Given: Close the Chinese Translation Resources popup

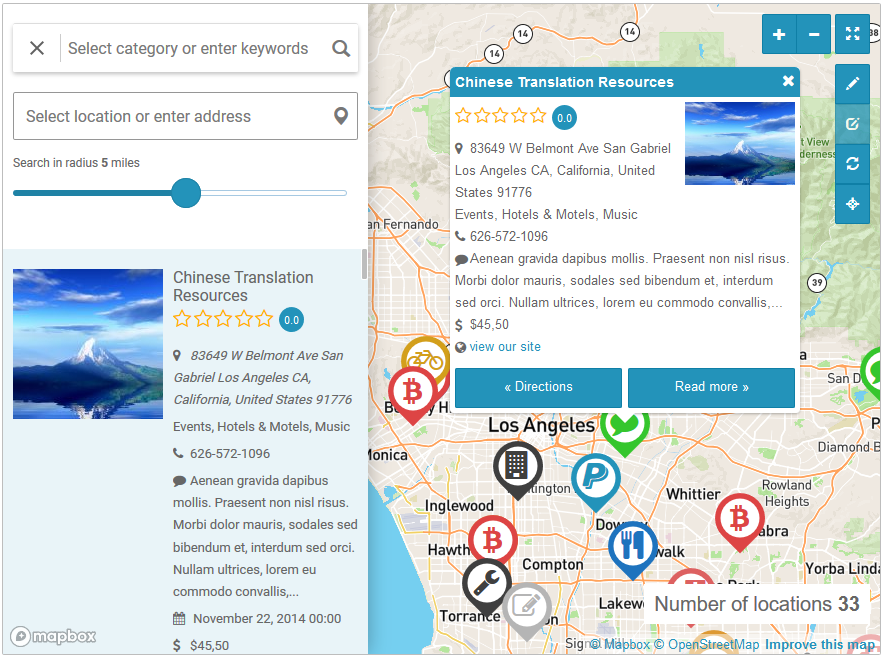Looking at the screenshot, I should [788, 81].
